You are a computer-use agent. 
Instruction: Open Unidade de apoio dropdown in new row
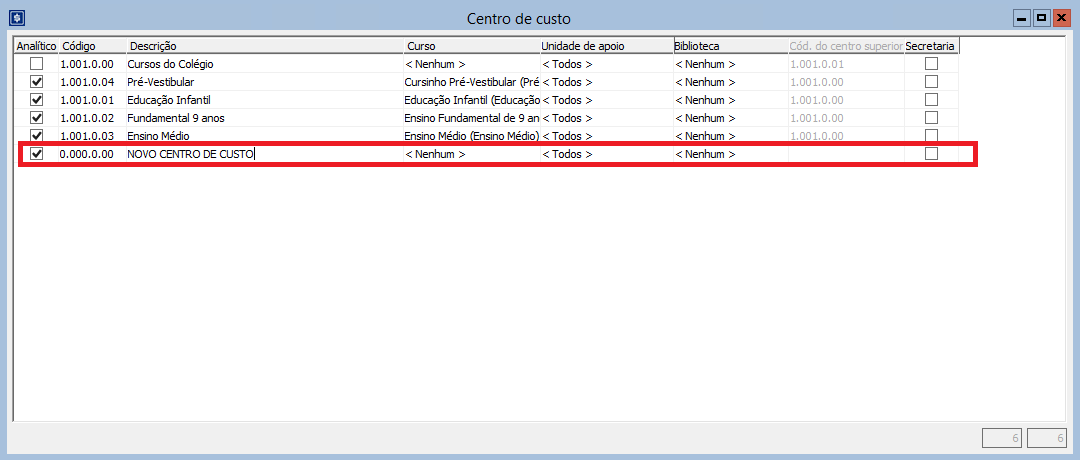tap(605, 154)
